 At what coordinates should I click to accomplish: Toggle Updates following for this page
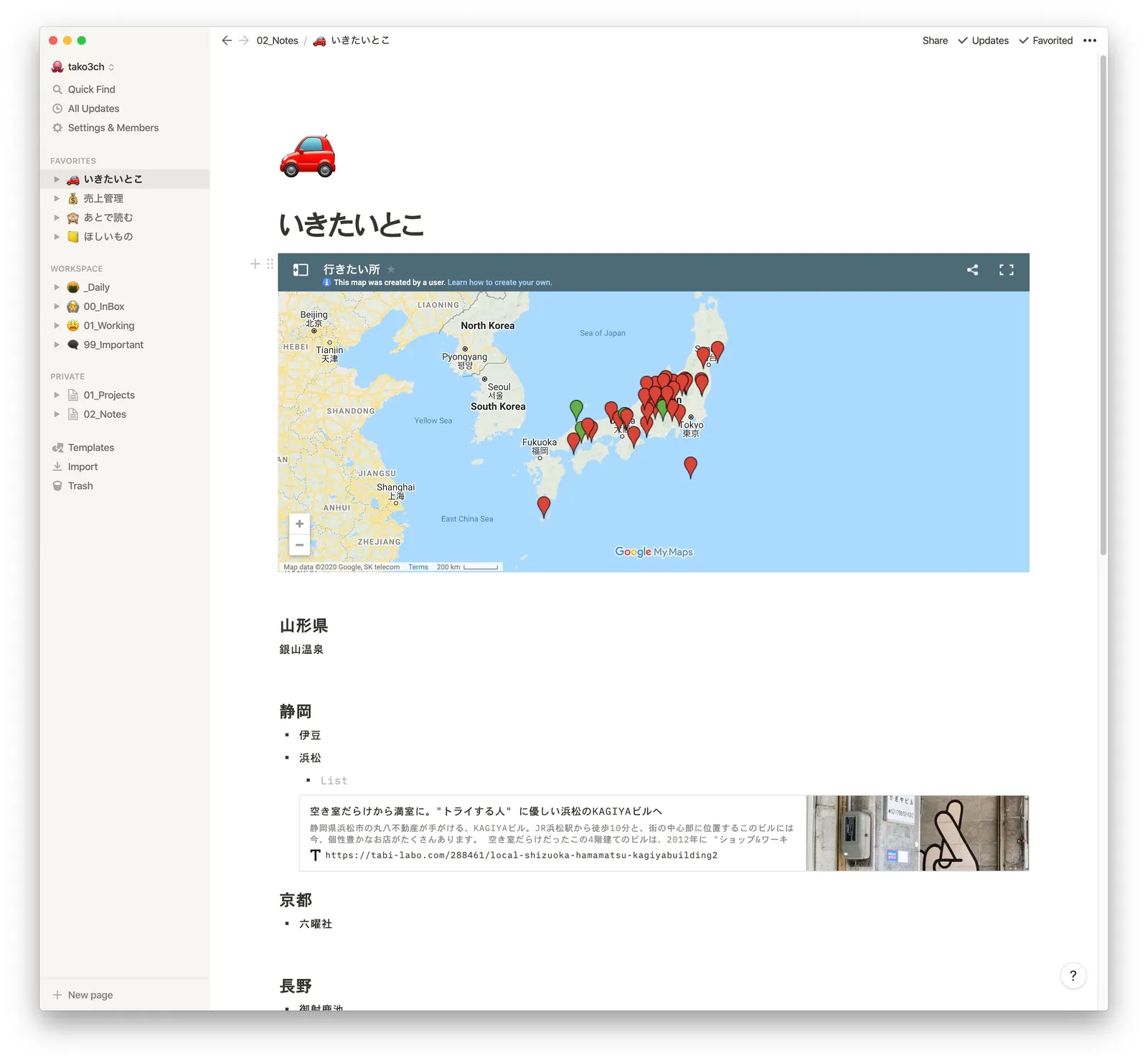(983, 41)
